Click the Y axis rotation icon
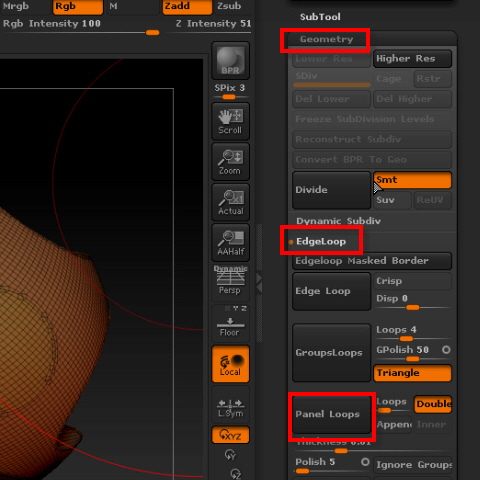 point(230,454)
